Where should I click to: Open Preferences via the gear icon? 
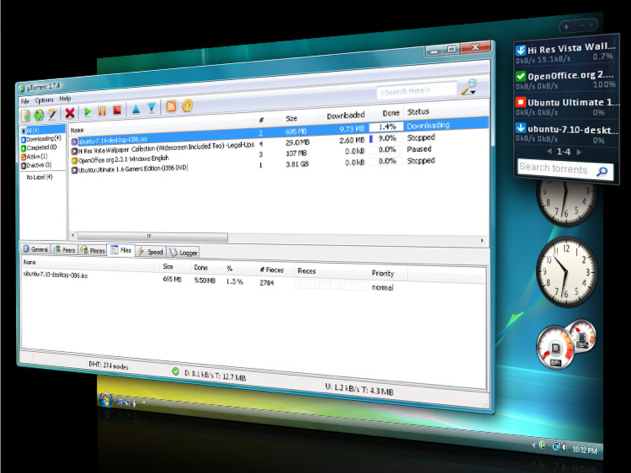click(188, 105)
